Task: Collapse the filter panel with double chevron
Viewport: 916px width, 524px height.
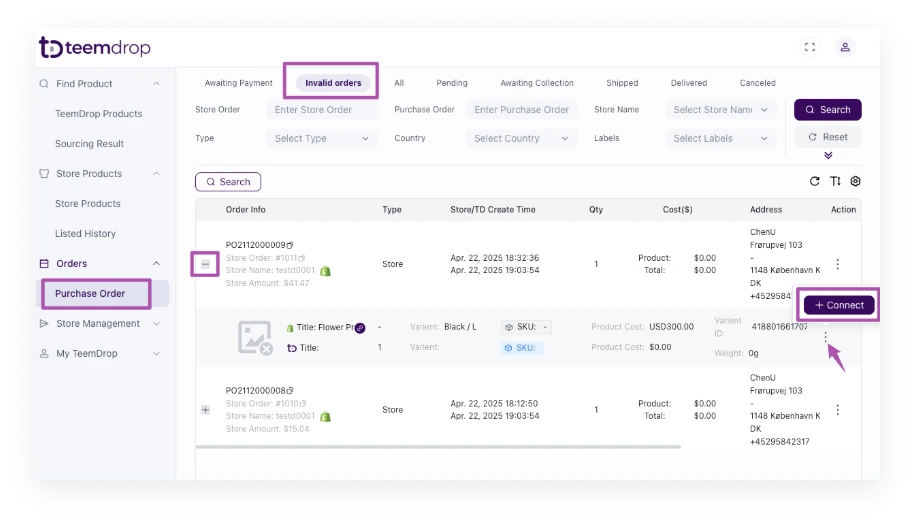Action: 827,156
